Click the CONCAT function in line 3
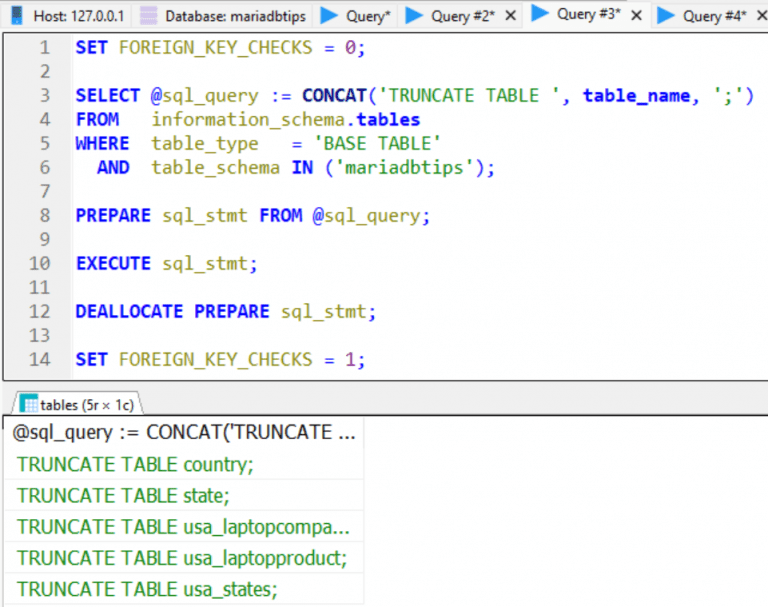The width and height of the screenshot is (768, 607). [x=334, y=96]
